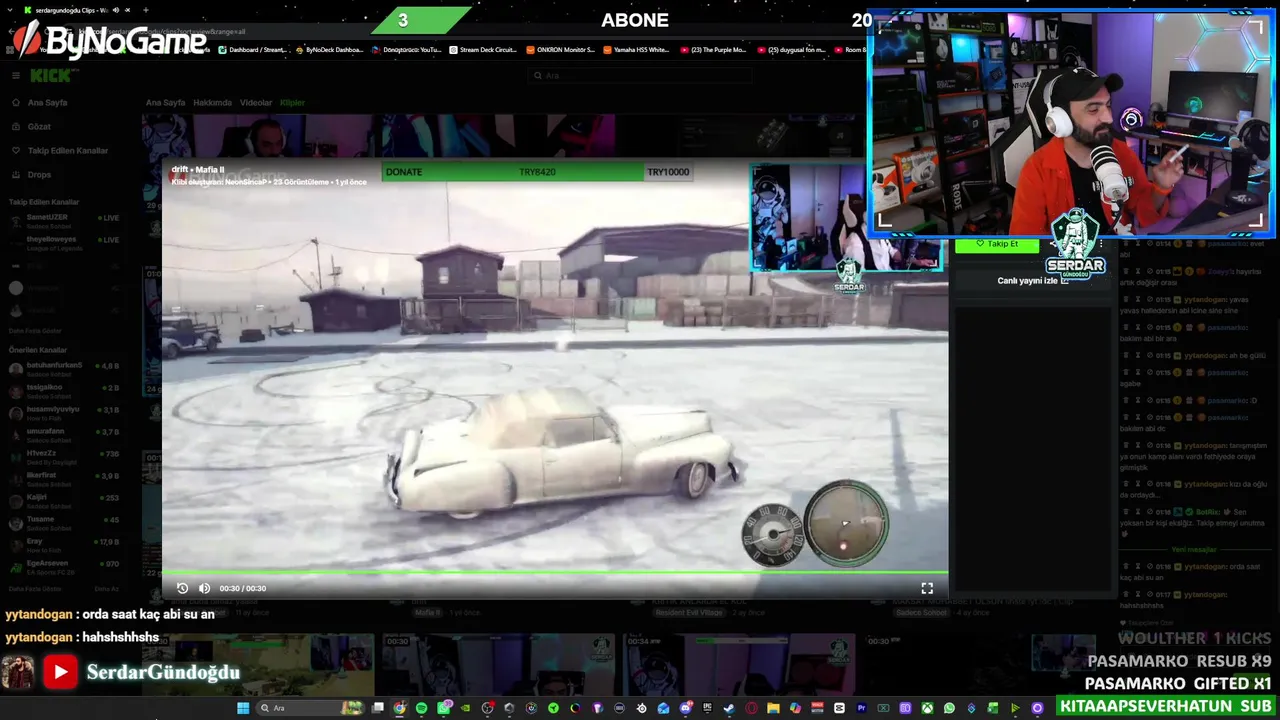The width and height of the screenshot is (1280, 720).
Task: Open tssigalkoo recommended channel
Action: 64,390
